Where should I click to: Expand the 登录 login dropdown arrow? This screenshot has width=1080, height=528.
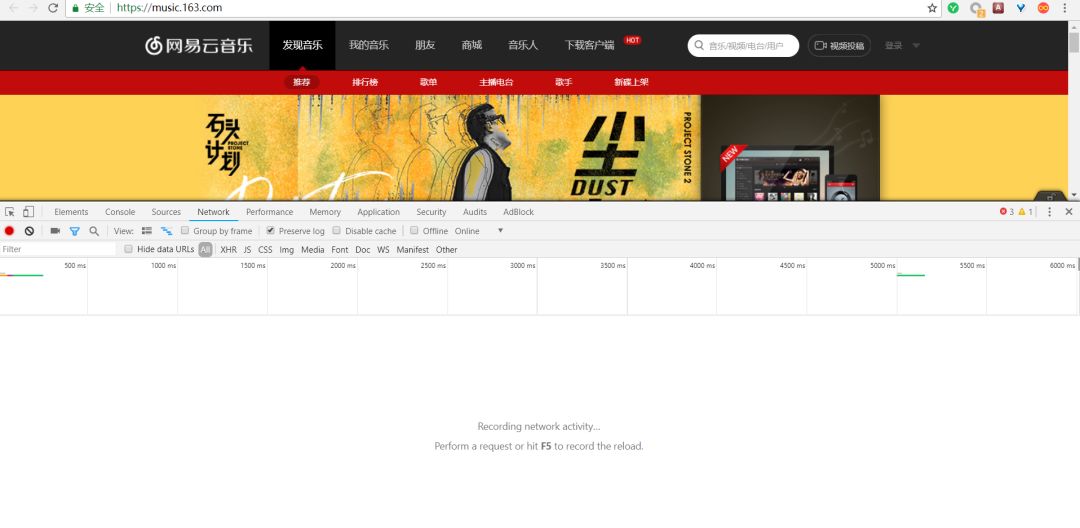[916, 46]
